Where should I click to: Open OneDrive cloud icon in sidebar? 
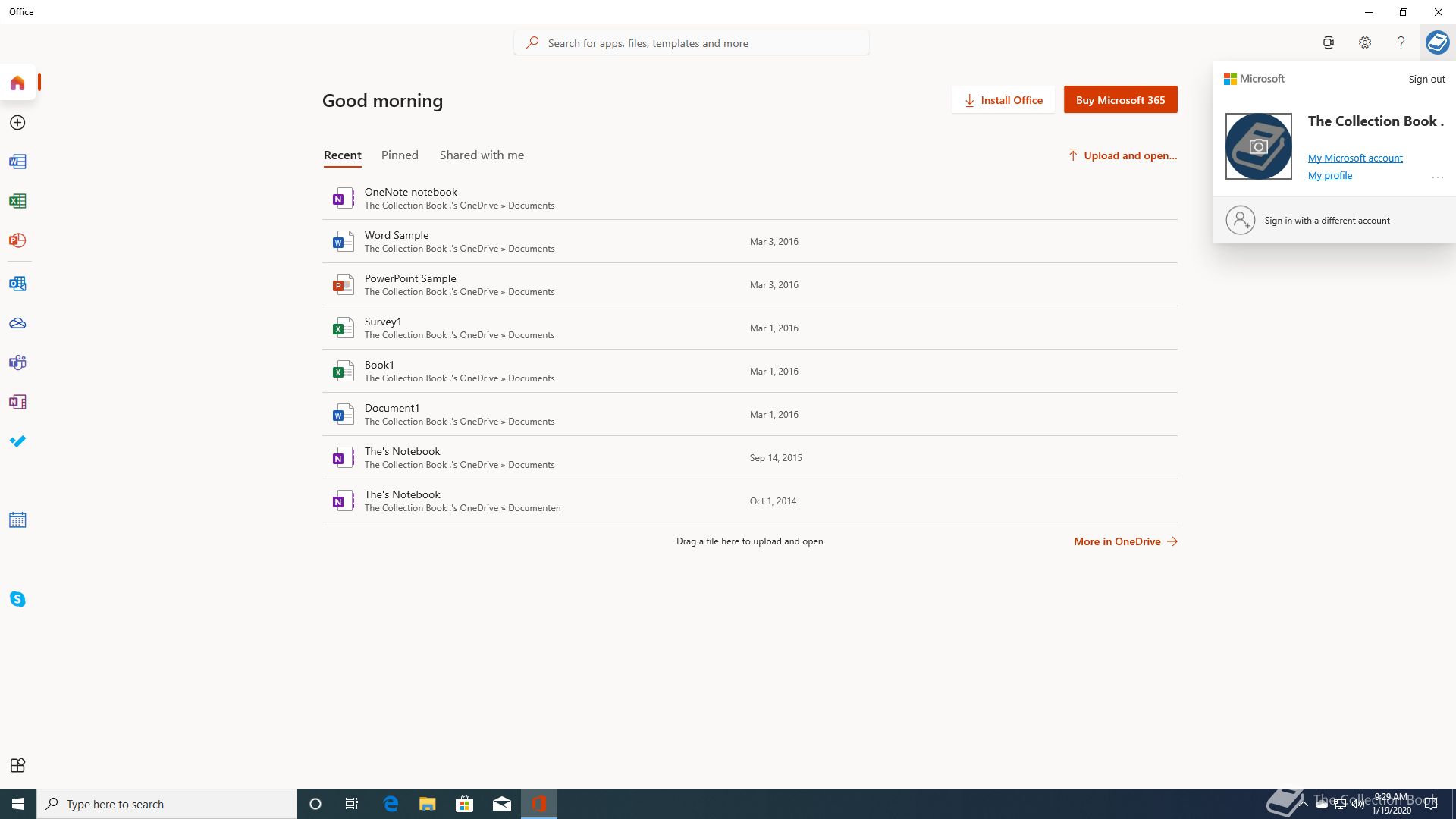coord(17,323)
